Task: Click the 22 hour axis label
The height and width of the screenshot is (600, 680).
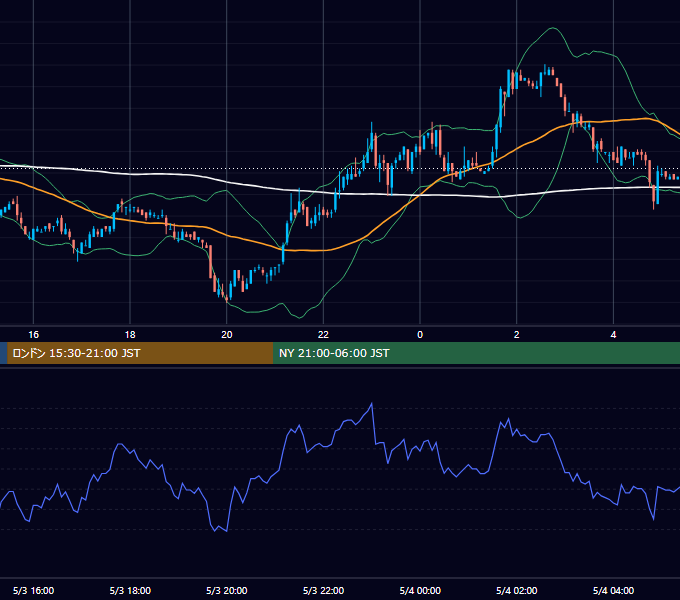Action: tap(323, 335)
